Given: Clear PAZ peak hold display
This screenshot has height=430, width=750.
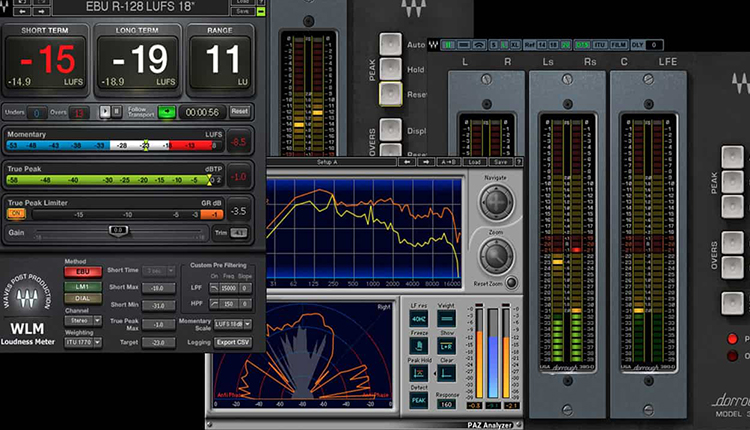Looking at the screenshot, I should click(446, 373).
